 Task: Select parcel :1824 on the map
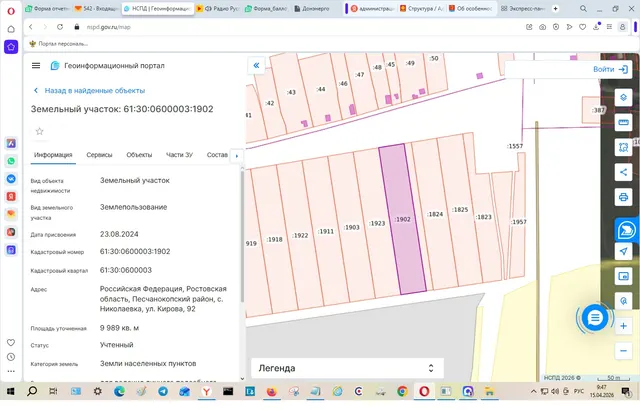(435, 214)
